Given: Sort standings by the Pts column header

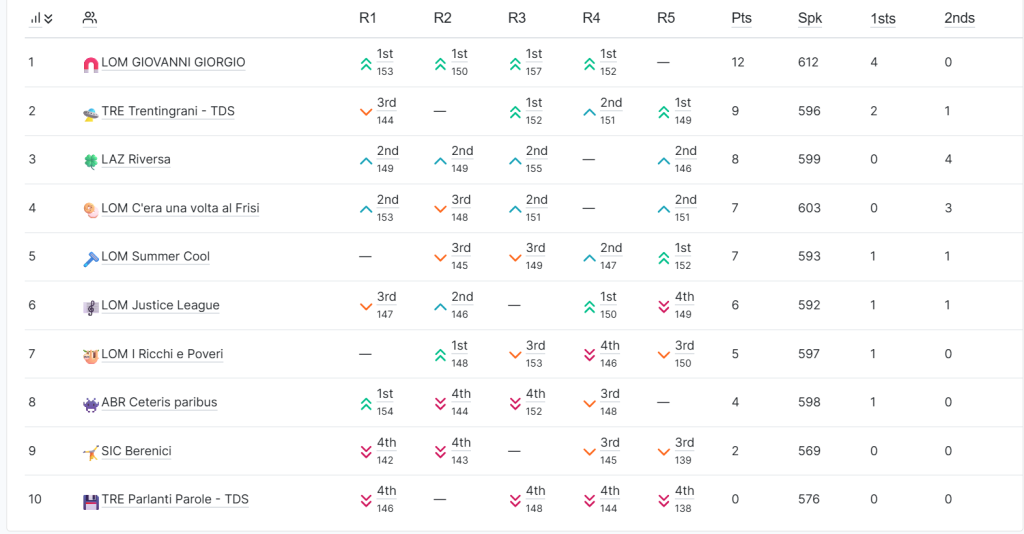Looking at the screenshot, I should point(741,18).
